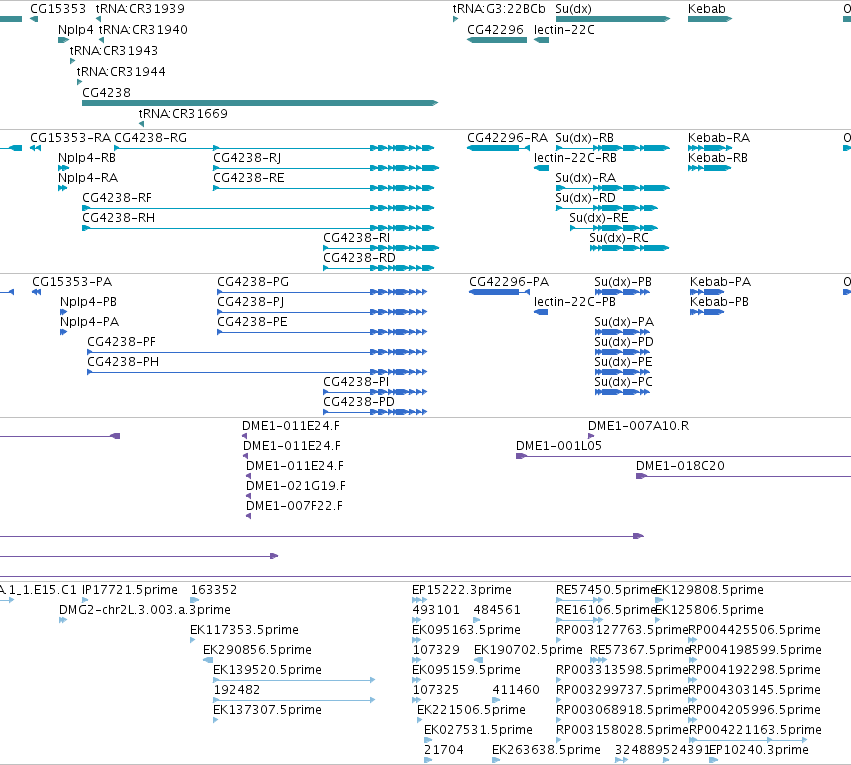851x765 pixels.
Task: Click clone DME1-018C20
Action: 680,466
